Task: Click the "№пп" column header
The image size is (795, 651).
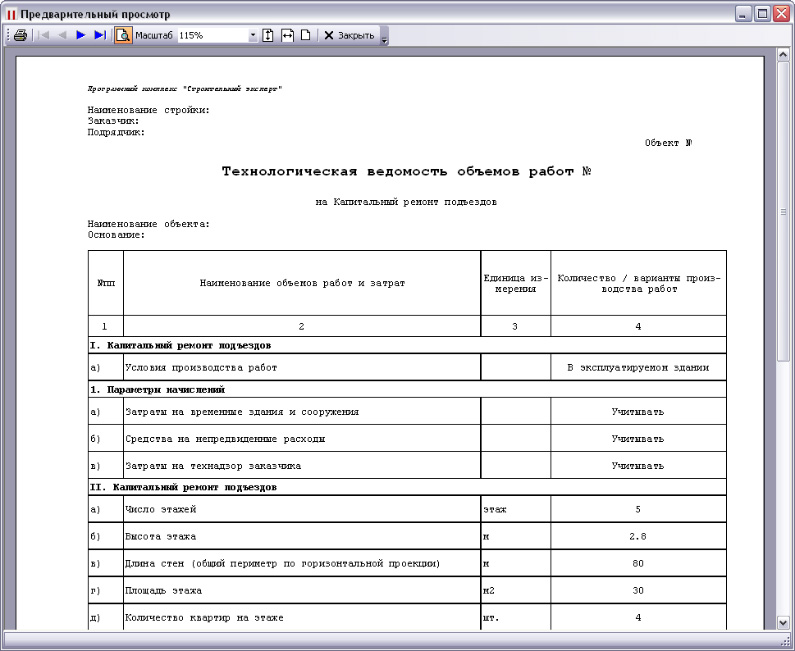Action: click(x=106, y=283)
